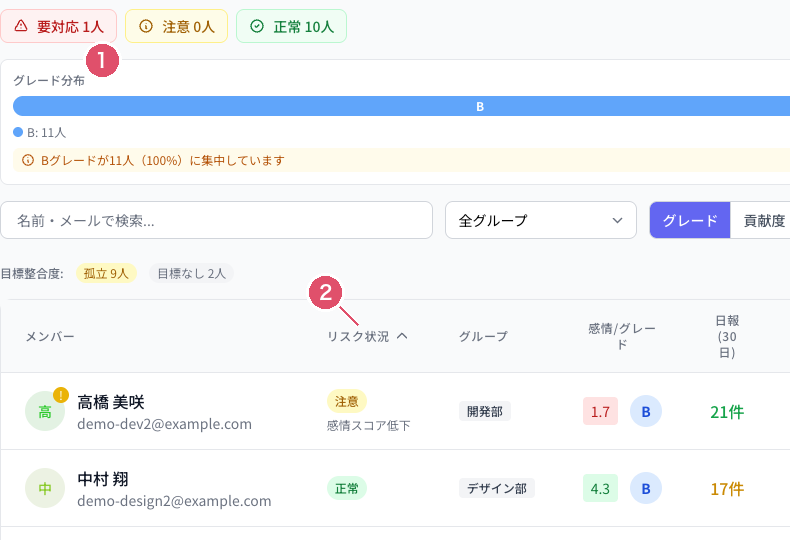790x540 pixels.
Task: Click the 目標整合度 label
Action: [32, 274]
